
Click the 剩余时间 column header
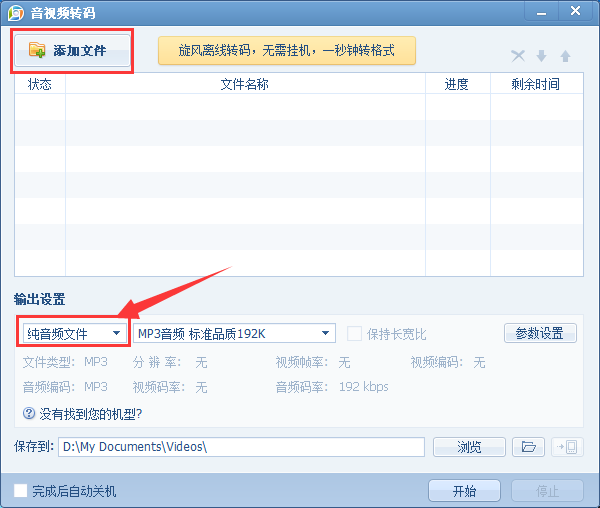click(x=536, y=84)
